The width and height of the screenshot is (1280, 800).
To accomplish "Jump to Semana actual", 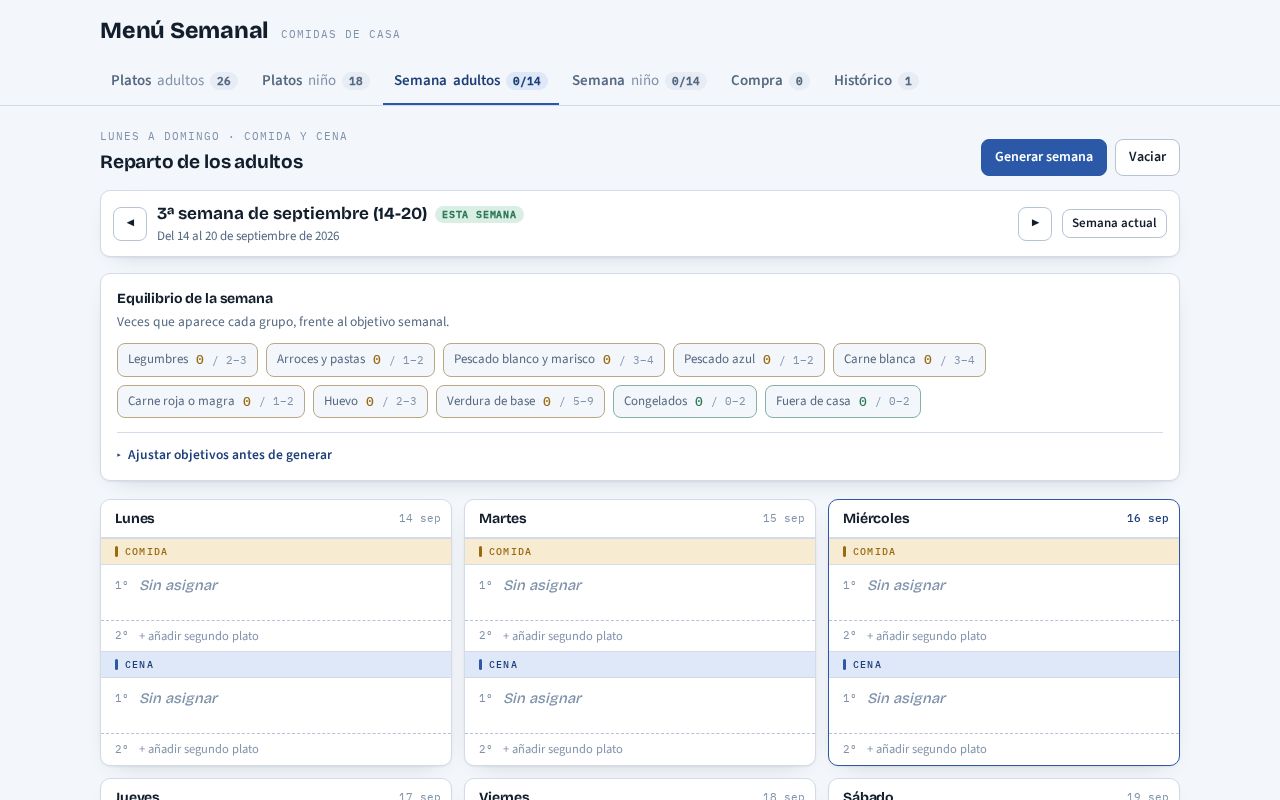I will 1114,223.
